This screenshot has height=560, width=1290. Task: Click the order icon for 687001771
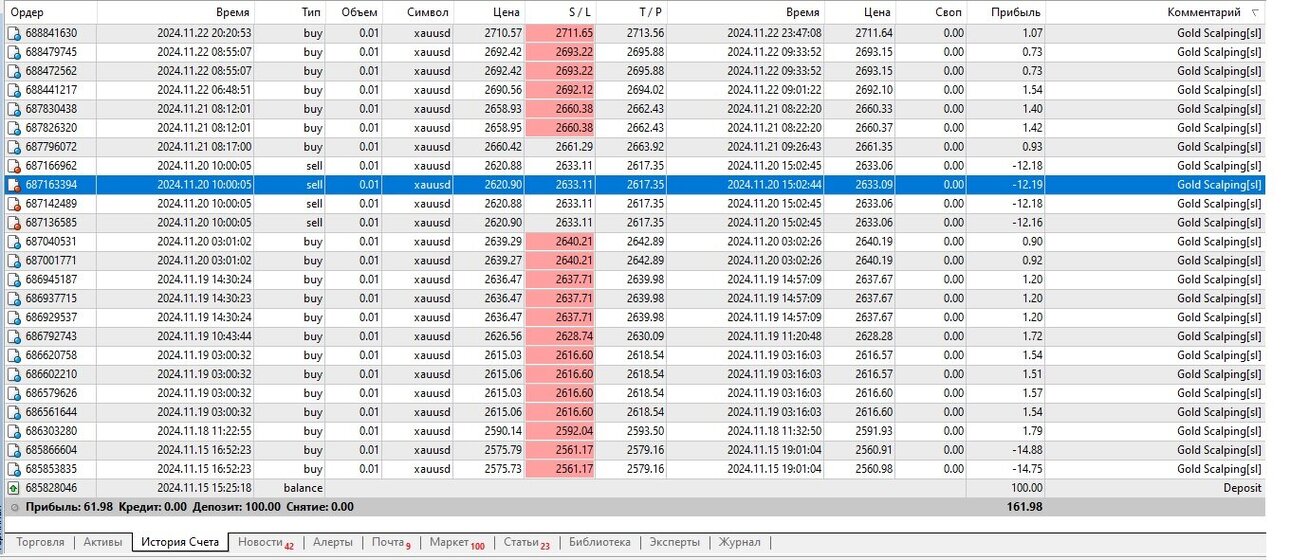(x=14, y=261)
